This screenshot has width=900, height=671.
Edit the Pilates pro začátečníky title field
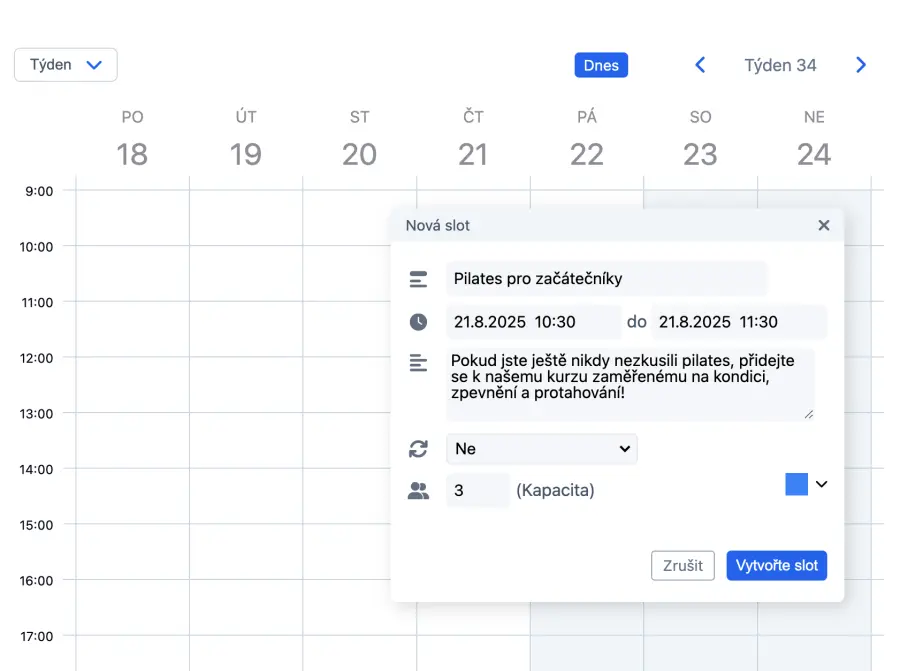[x=606, y=279]
